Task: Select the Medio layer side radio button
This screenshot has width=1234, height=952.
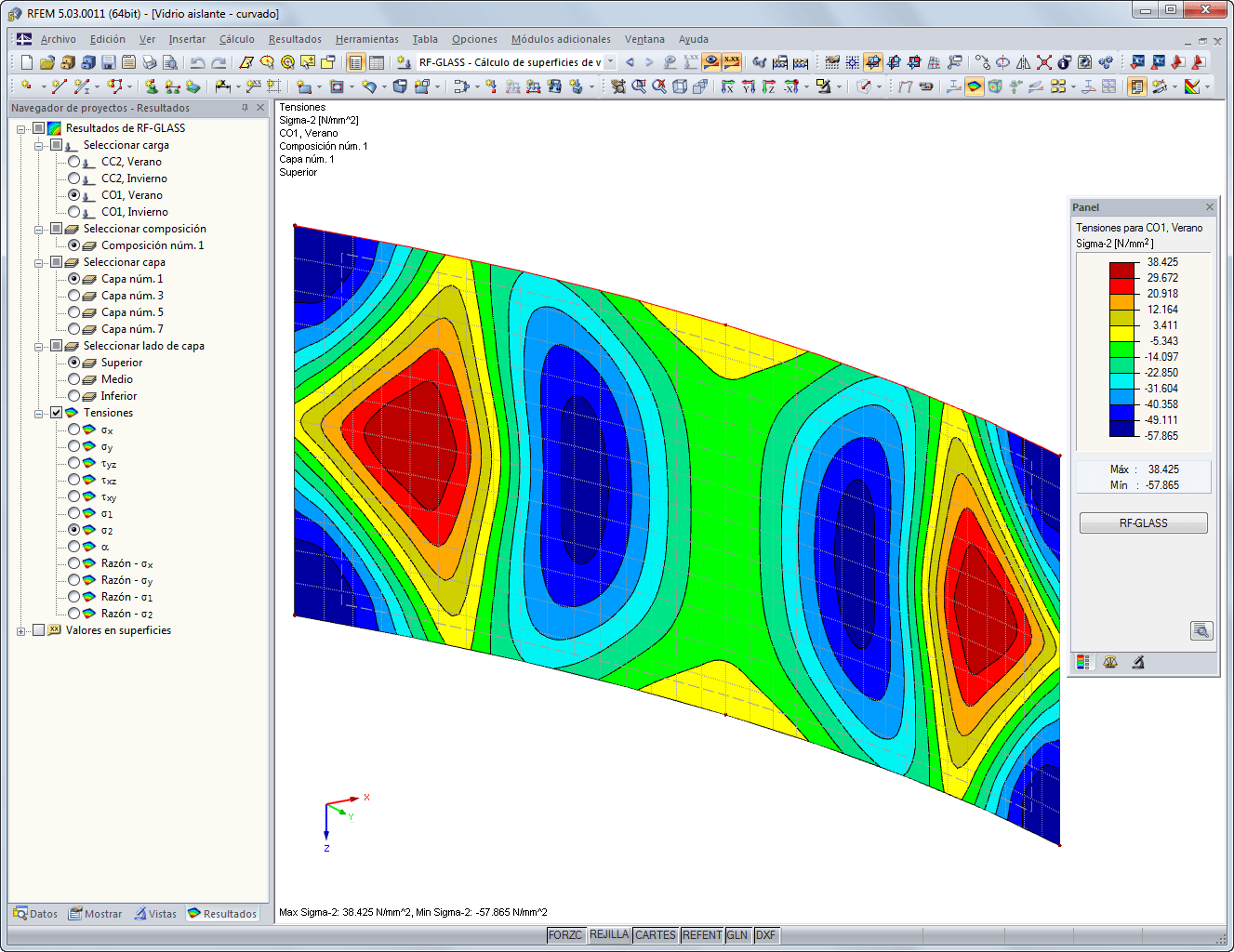Action: point(74,378)
